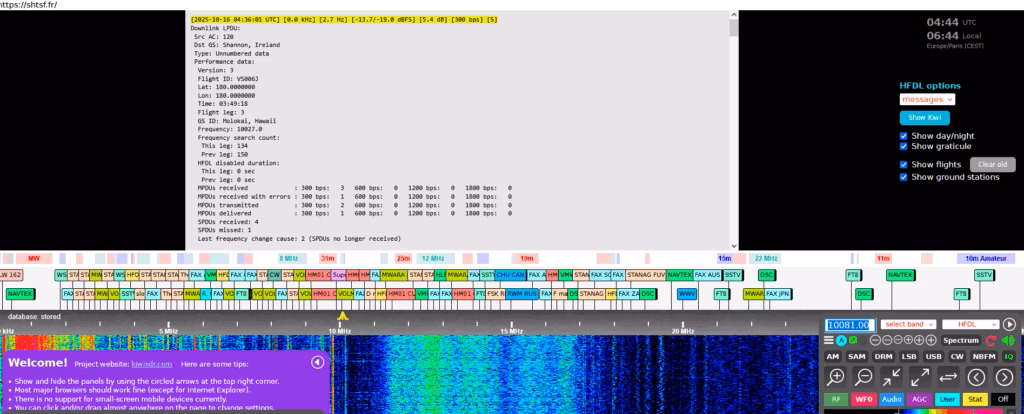Click the zoom out magnifier icon
This screenshot has height=414, width=1024.
tap(863, 377)
